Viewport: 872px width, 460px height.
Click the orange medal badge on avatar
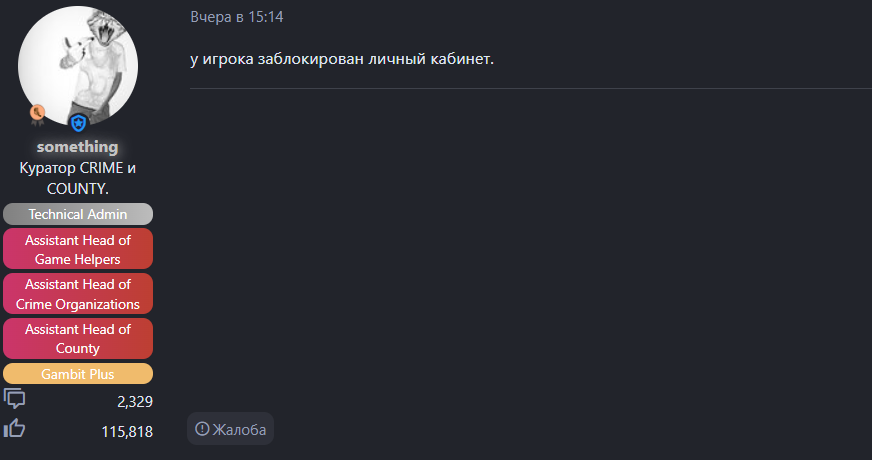click(37, 113)
